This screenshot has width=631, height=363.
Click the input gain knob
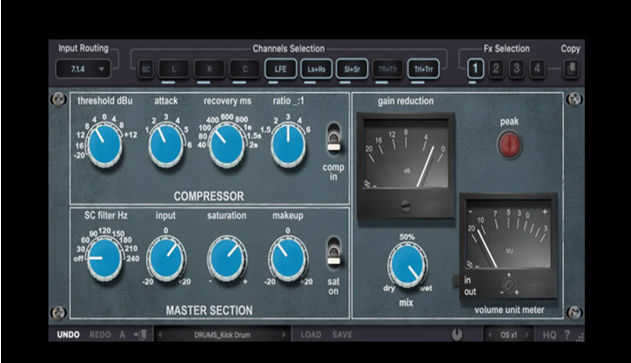click(x=166, y=259)
